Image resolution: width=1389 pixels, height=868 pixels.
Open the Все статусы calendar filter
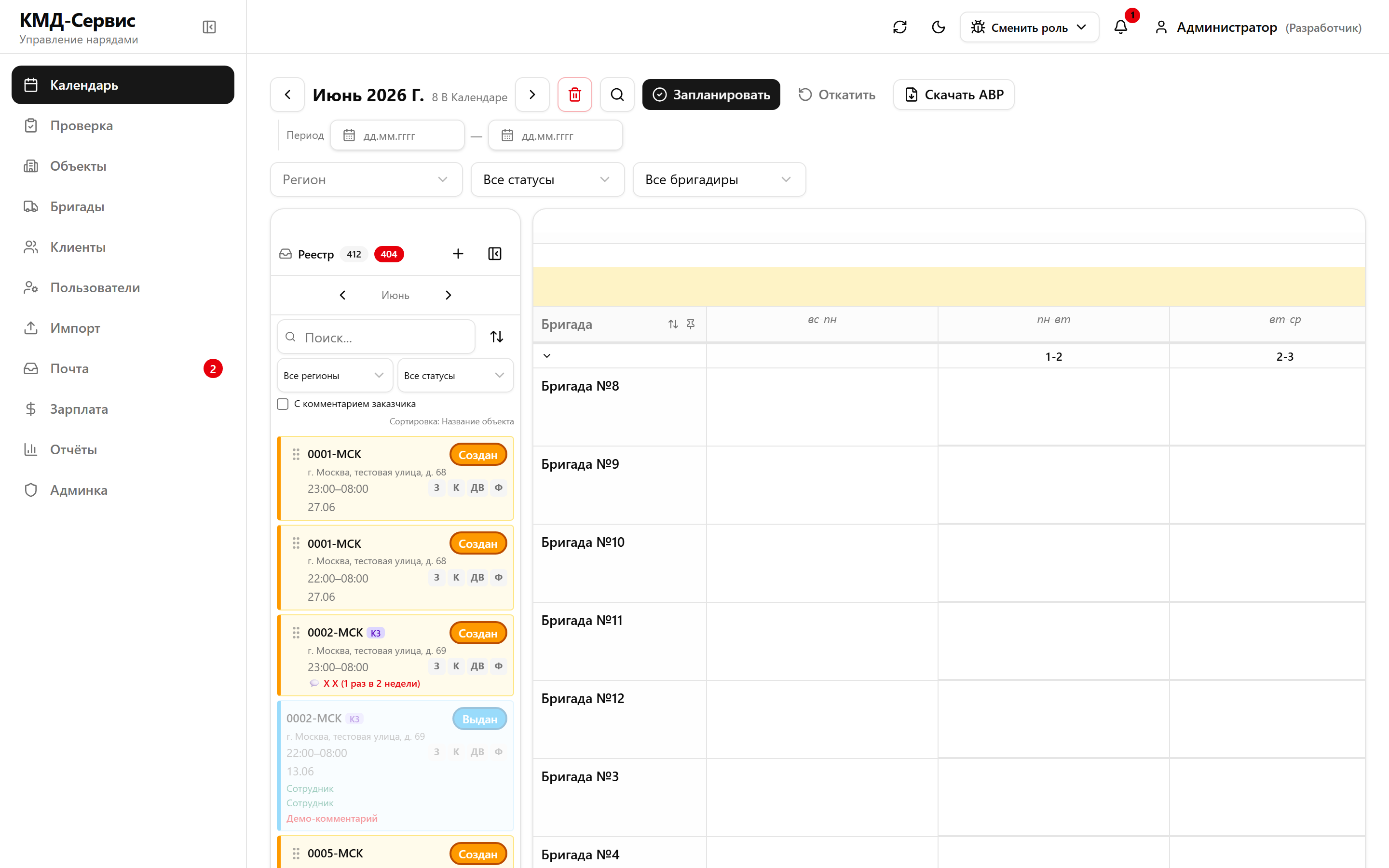[547, 179]
